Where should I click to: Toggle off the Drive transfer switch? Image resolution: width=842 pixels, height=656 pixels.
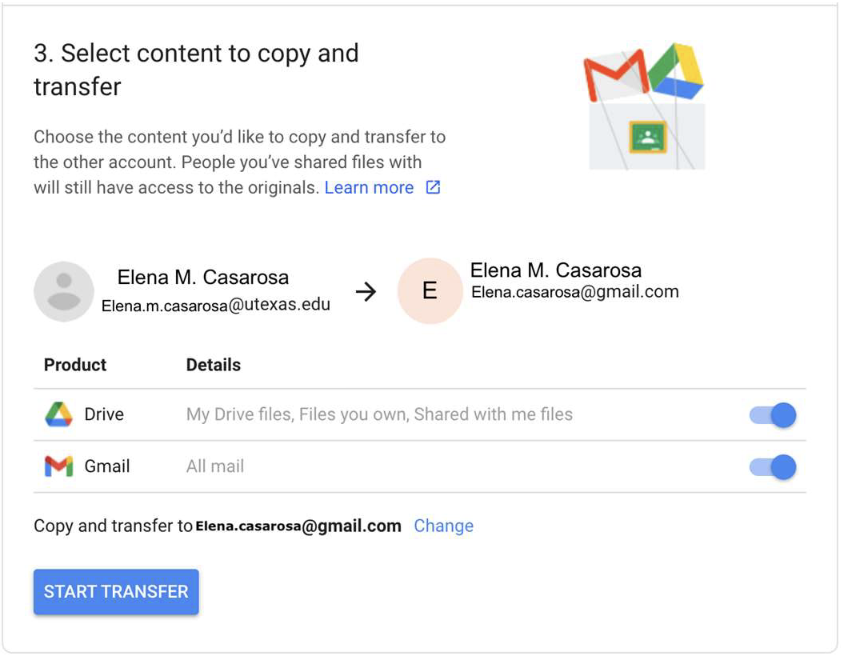pos(773,415)
